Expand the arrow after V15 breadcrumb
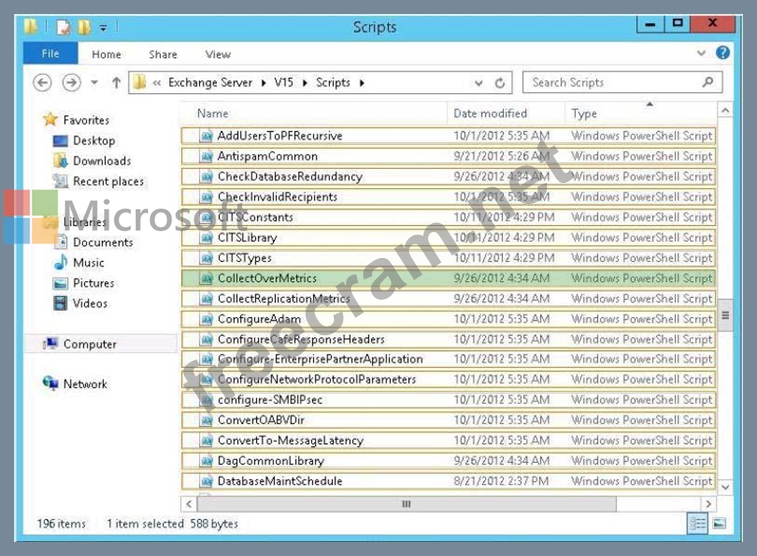 tap(305, 83)
